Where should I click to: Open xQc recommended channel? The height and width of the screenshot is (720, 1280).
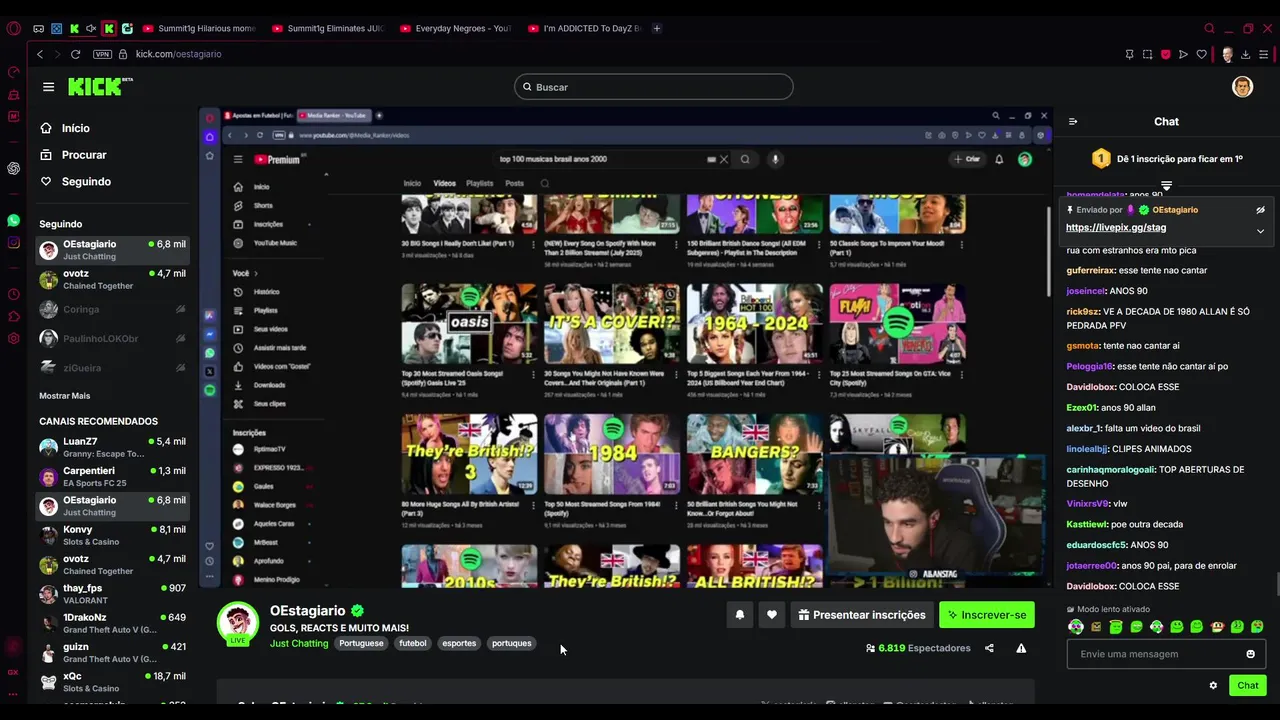112,682
